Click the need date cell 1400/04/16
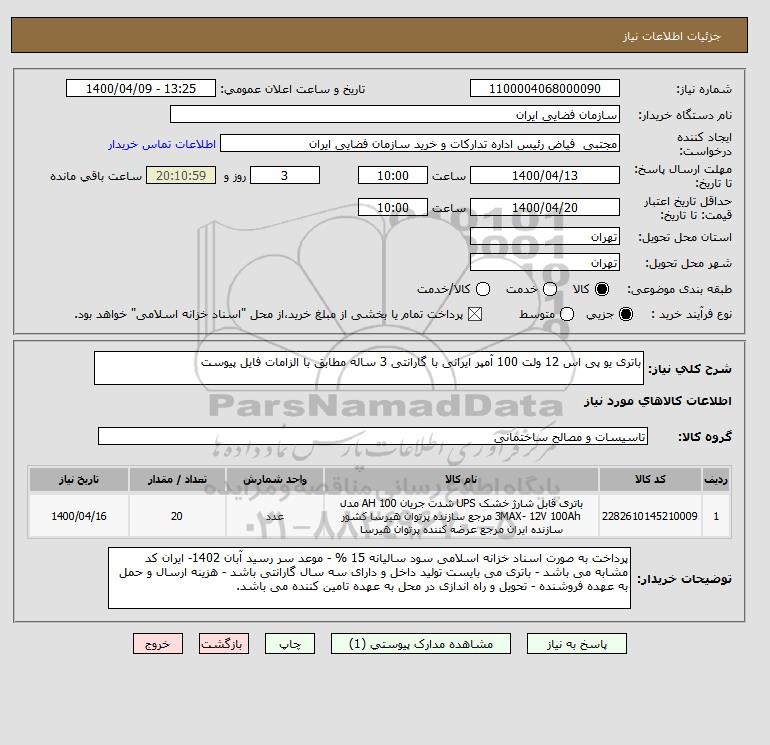 point(79,516)
